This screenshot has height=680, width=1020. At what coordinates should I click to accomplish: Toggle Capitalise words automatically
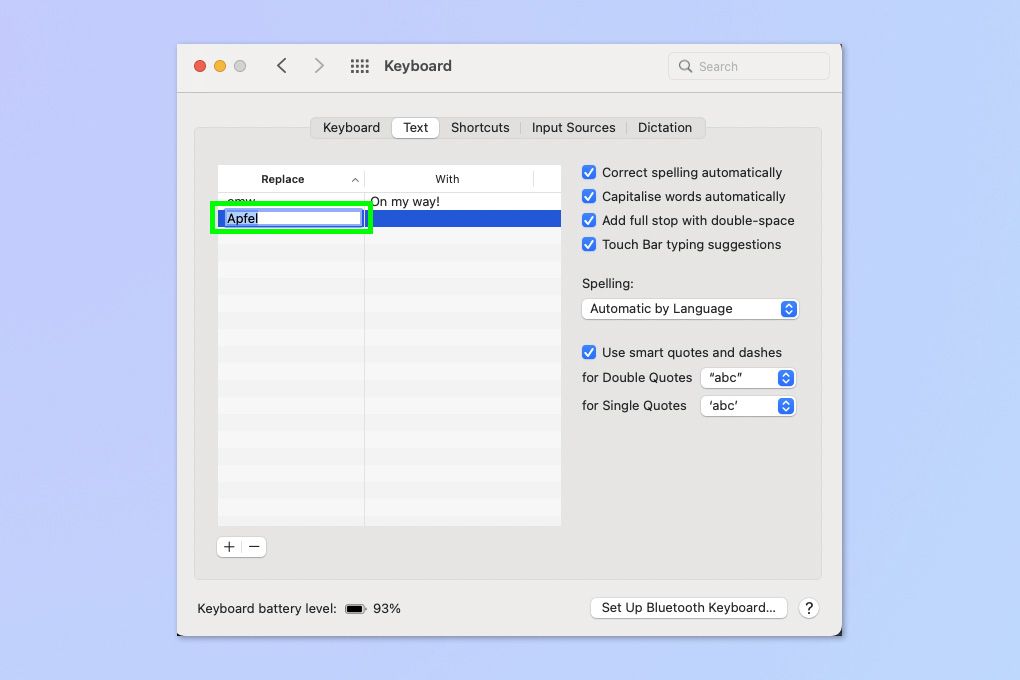589,196
